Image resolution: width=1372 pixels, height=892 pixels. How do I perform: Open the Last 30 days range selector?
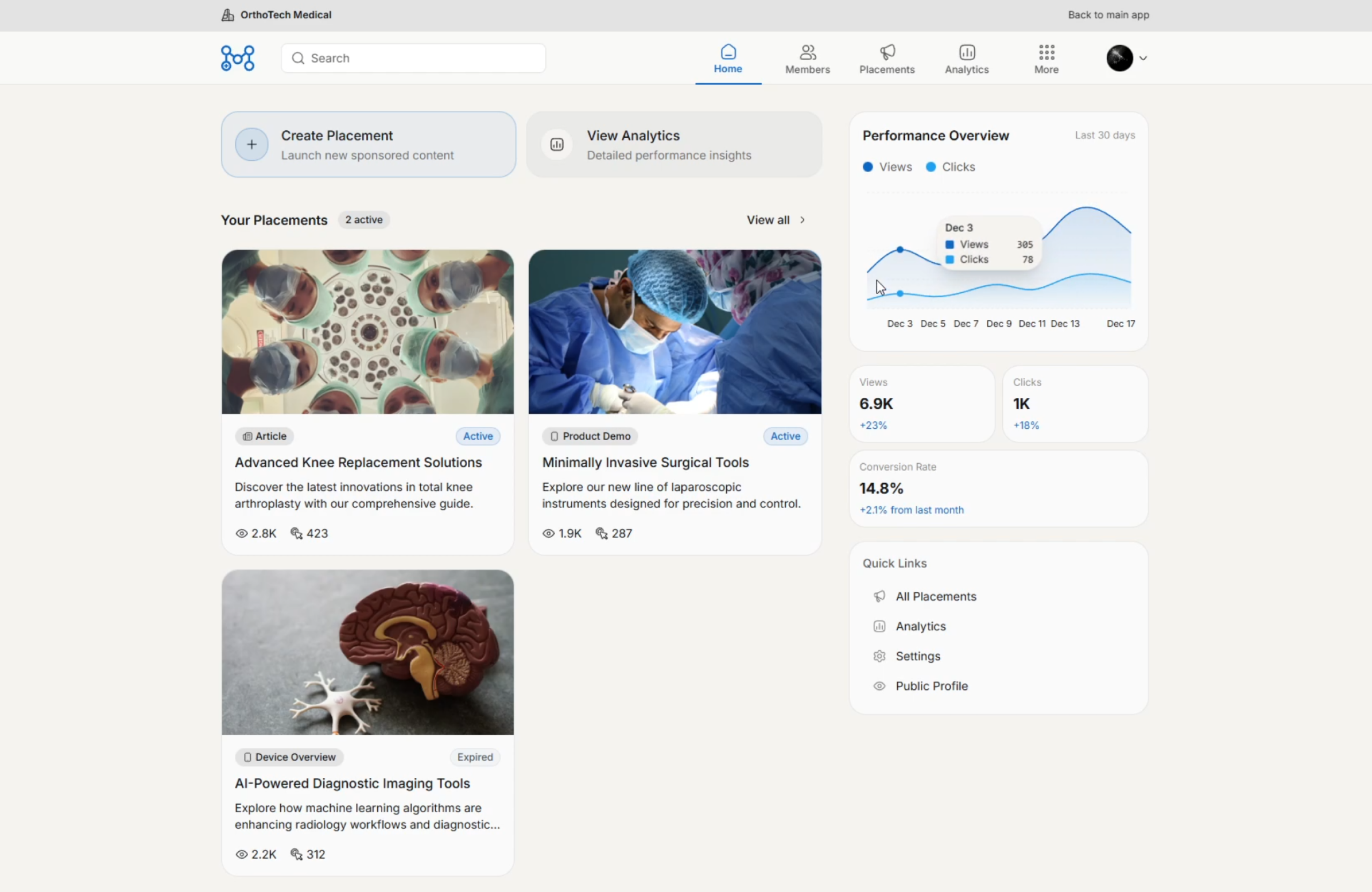(1104, 135)
